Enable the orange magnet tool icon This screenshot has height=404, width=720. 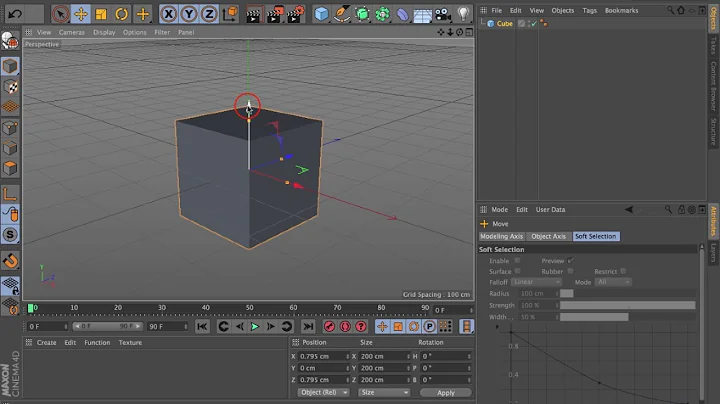(x=10, y=260)
